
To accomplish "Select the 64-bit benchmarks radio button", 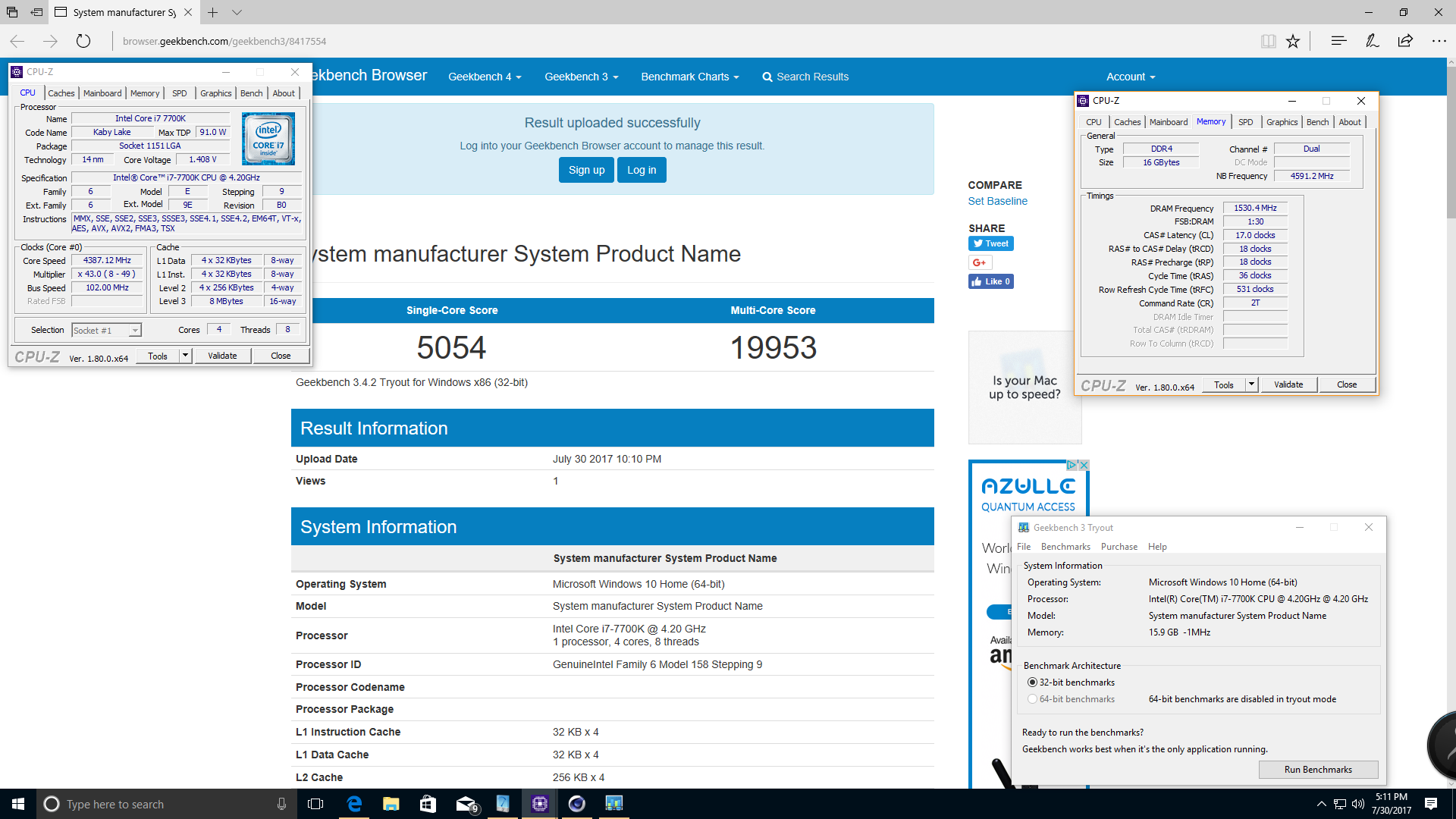I will coord(1032,699).
